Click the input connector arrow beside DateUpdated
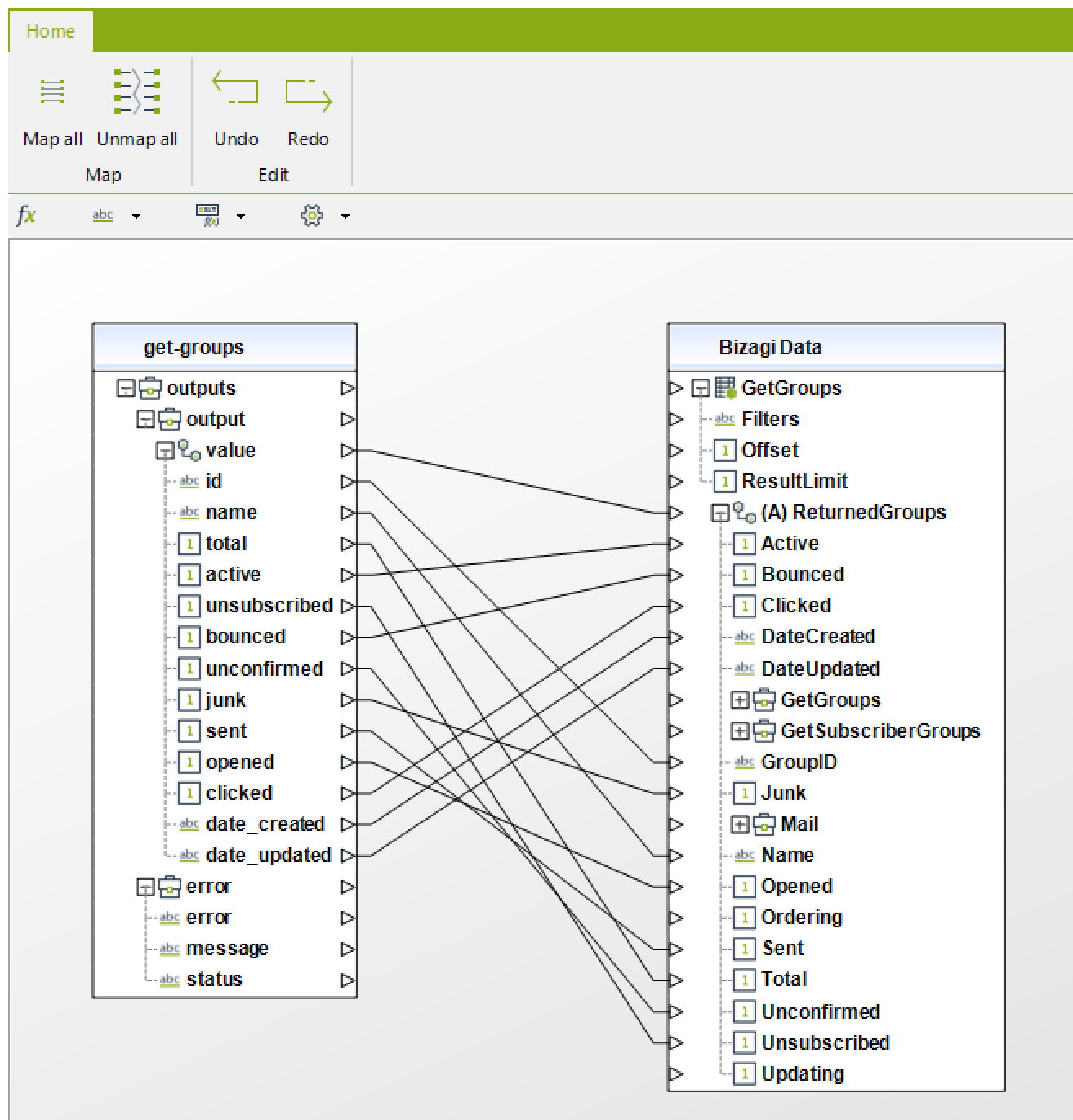 coord(675,669)
